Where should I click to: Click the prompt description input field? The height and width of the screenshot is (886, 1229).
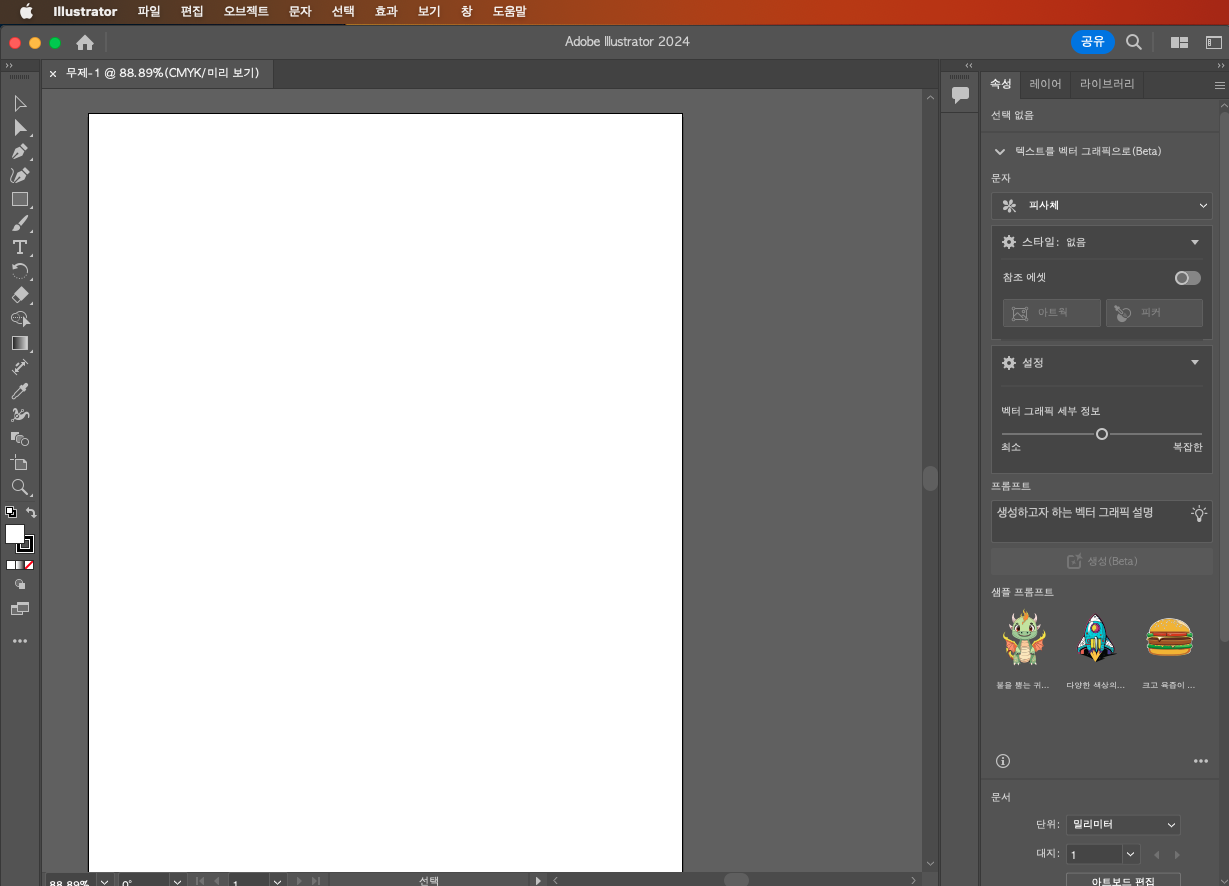1101,521
